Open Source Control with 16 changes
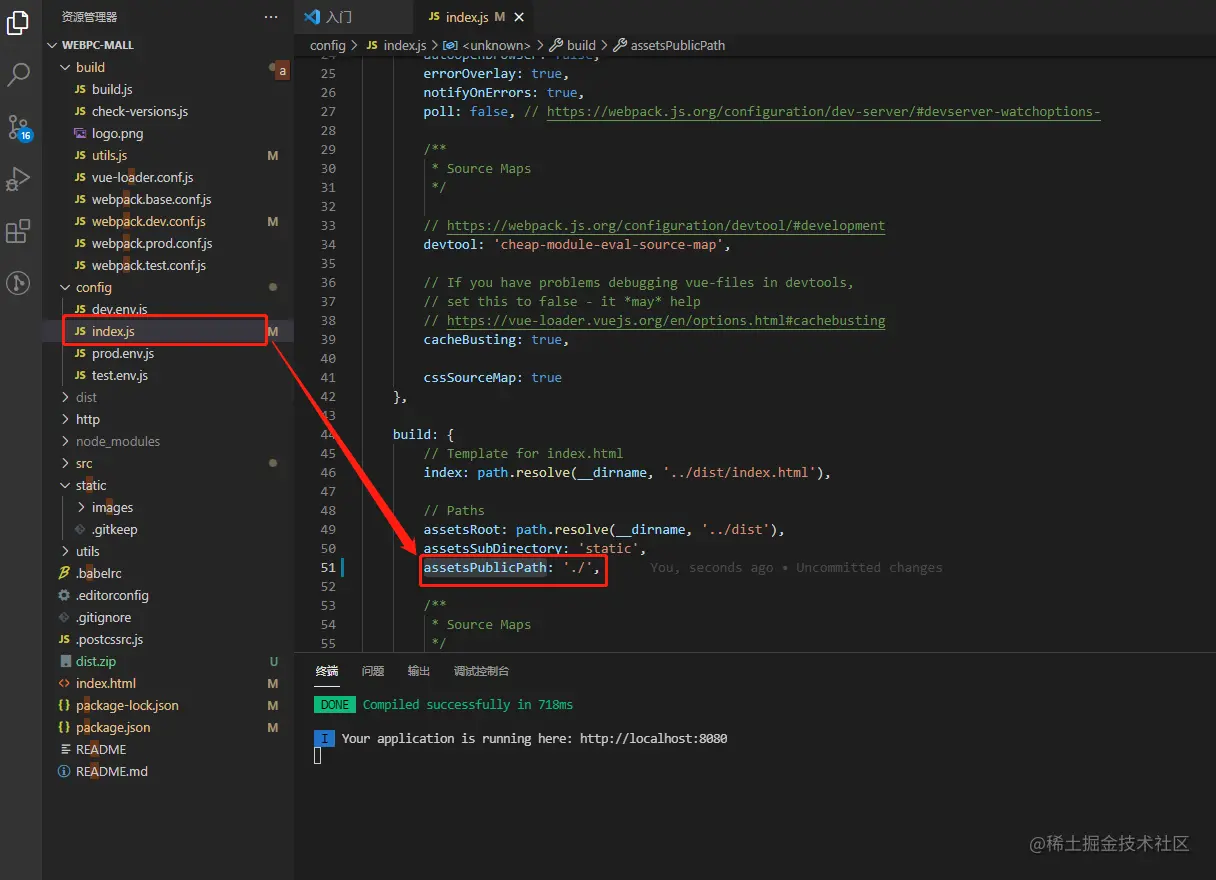1216x880 pixels. [x=18, y=127]
